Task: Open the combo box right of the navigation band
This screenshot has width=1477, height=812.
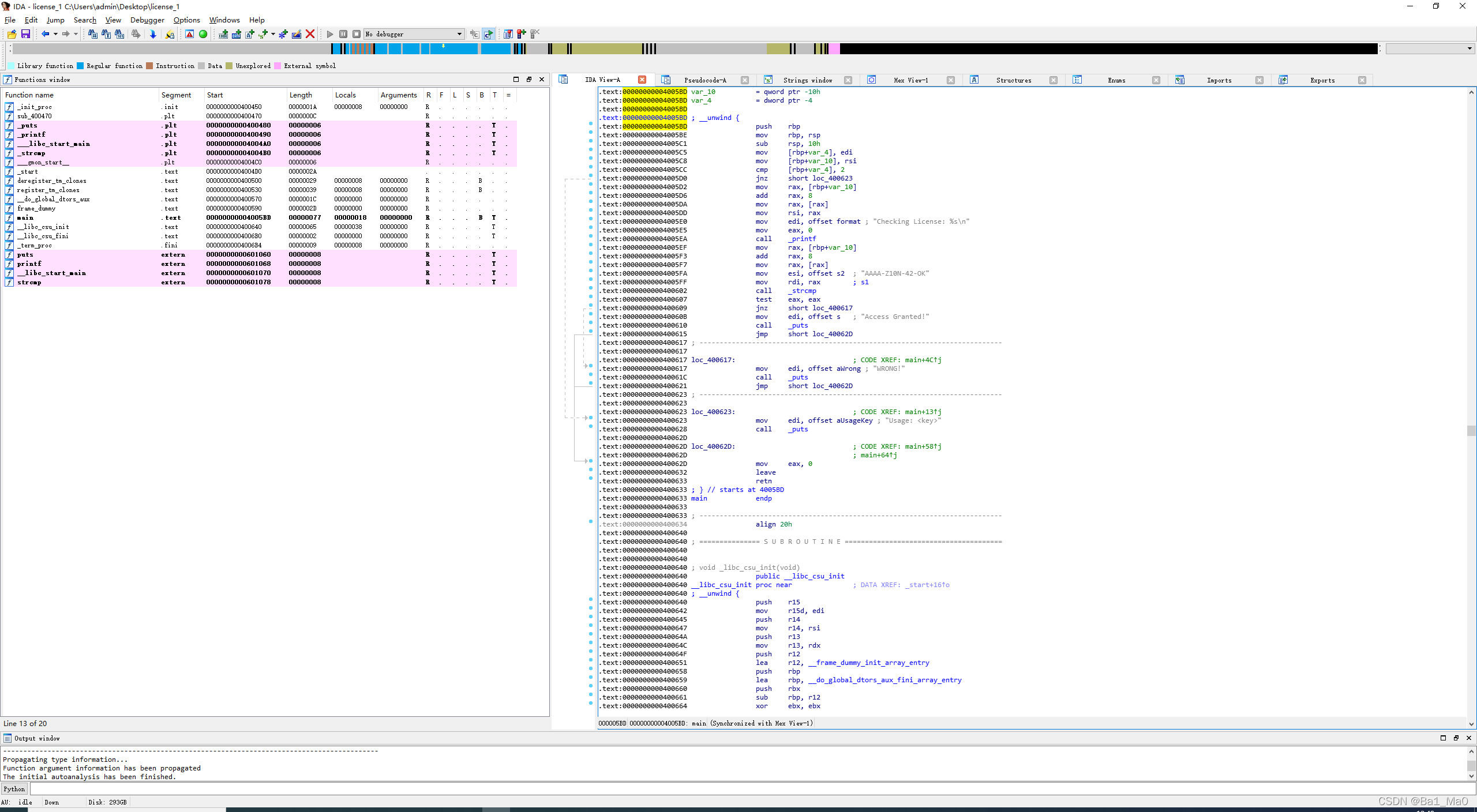Action: coord(1469,48)
